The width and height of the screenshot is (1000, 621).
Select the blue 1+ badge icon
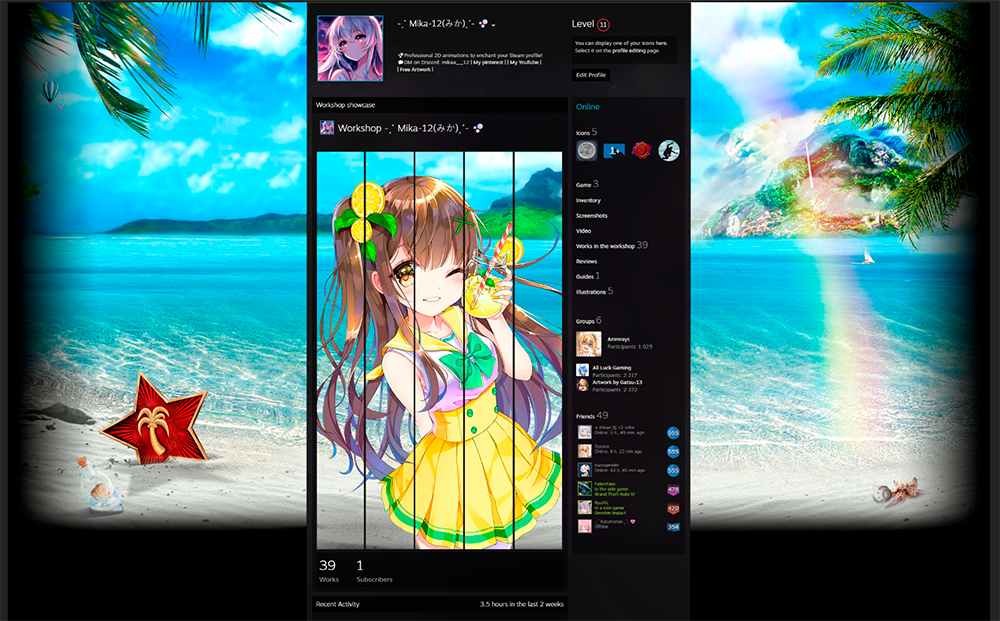pos(614,150)
